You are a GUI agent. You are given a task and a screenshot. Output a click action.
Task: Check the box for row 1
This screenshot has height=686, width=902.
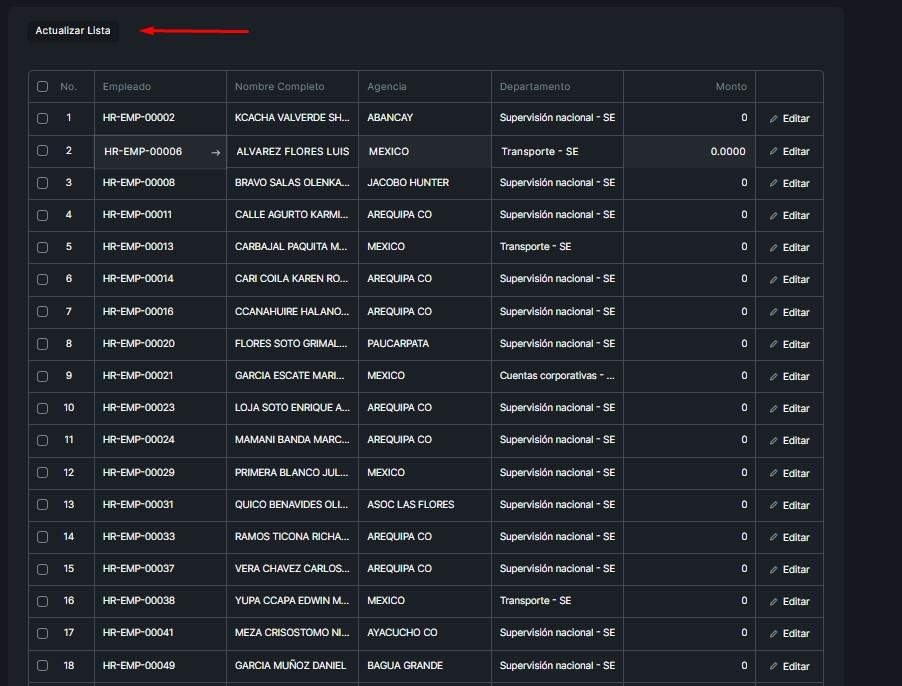coord(42,118)
